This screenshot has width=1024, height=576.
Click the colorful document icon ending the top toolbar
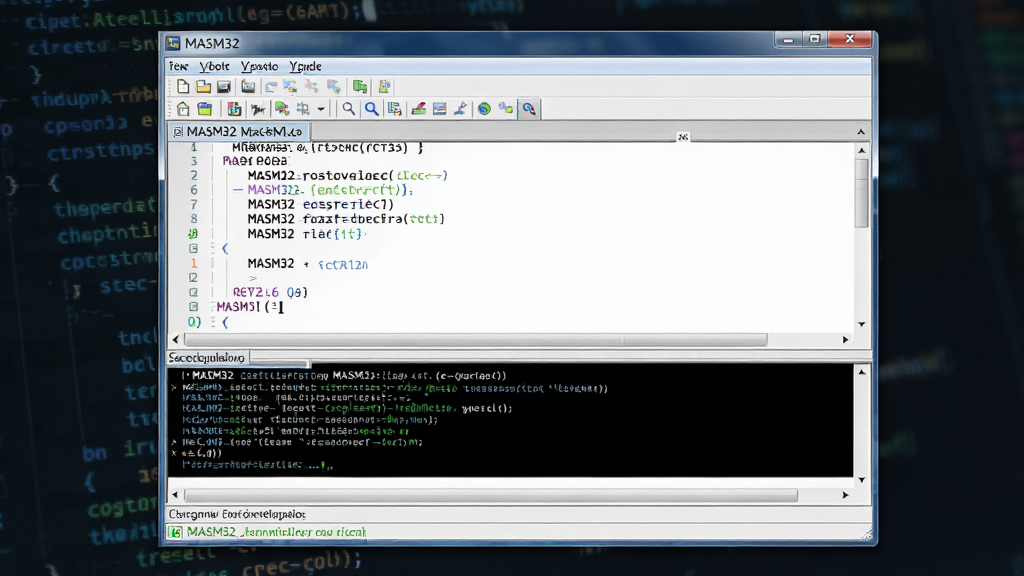[384, 87]
